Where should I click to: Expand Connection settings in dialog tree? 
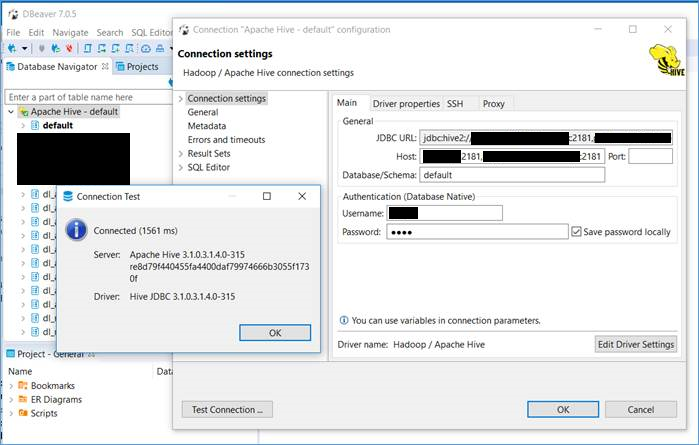click(x=181, y=99)
